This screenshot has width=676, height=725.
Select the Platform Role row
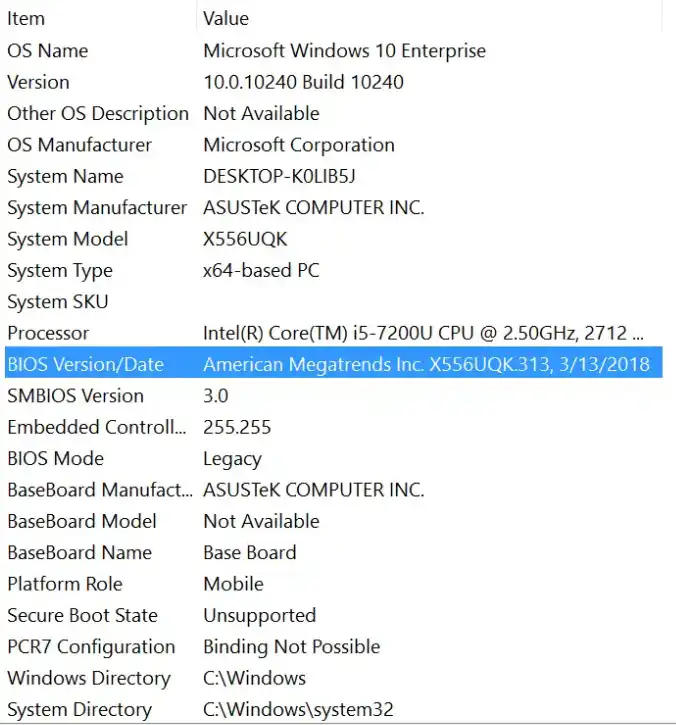tap(65, 584)
